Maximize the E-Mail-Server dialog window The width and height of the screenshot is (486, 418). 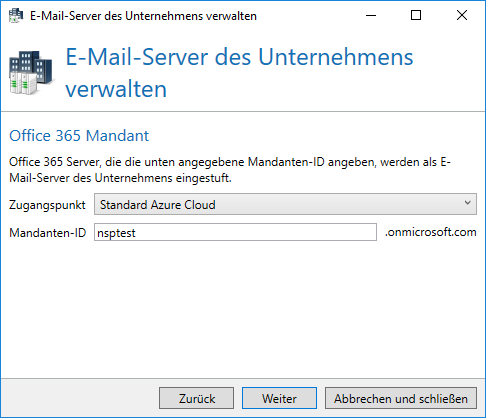pos(416,15)
